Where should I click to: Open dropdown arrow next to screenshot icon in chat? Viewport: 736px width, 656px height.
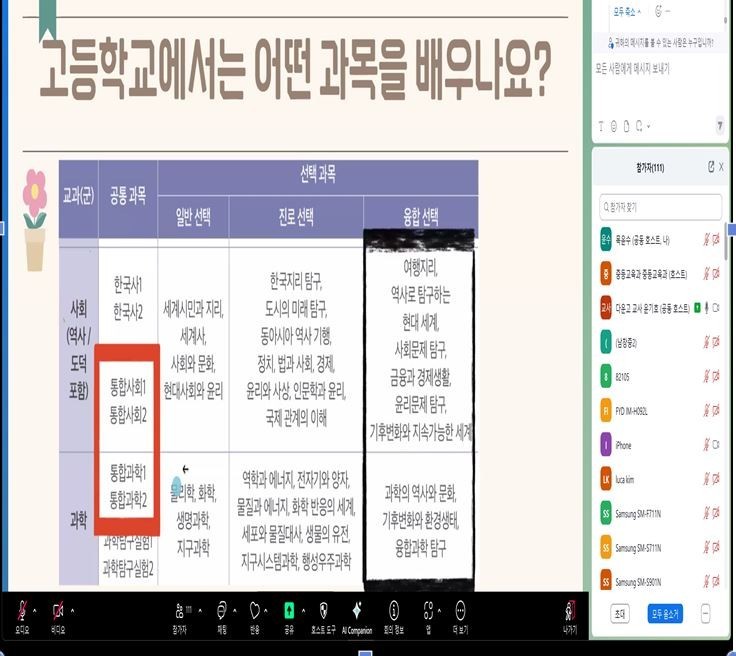(649, 127)
